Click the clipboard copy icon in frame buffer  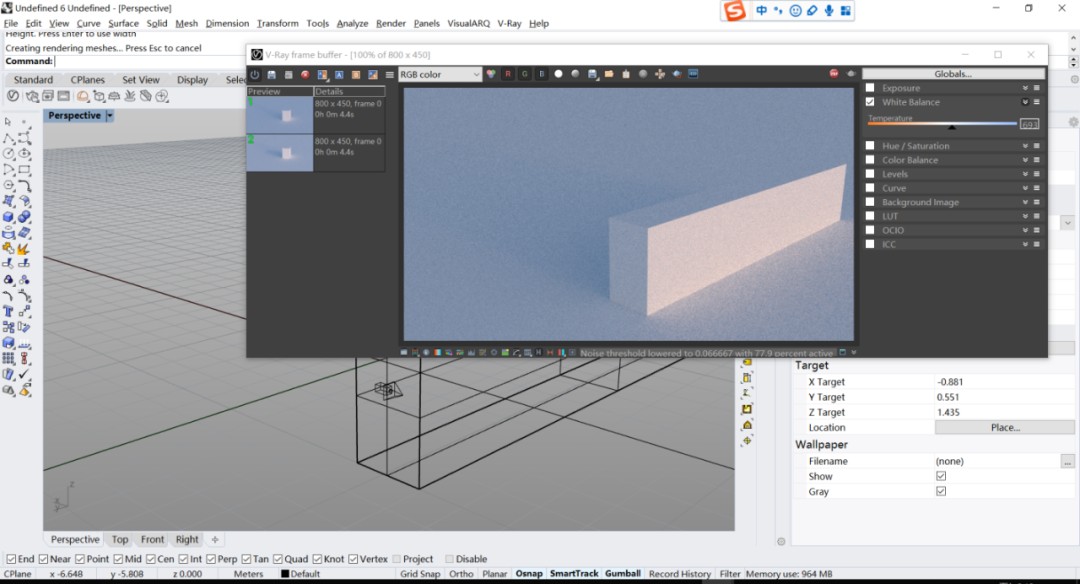[626, 74]
